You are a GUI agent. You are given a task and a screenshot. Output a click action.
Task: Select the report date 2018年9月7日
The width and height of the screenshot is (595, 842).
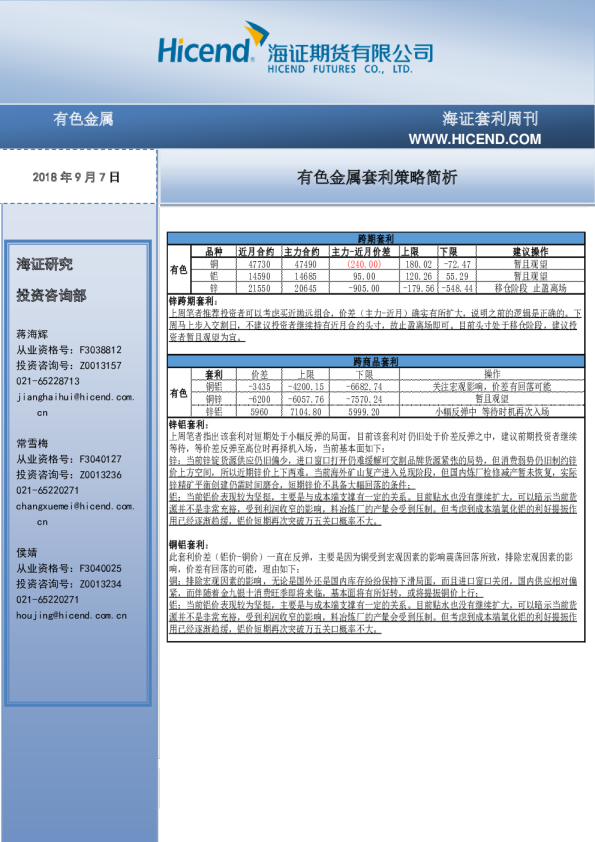tap(76, 177)
